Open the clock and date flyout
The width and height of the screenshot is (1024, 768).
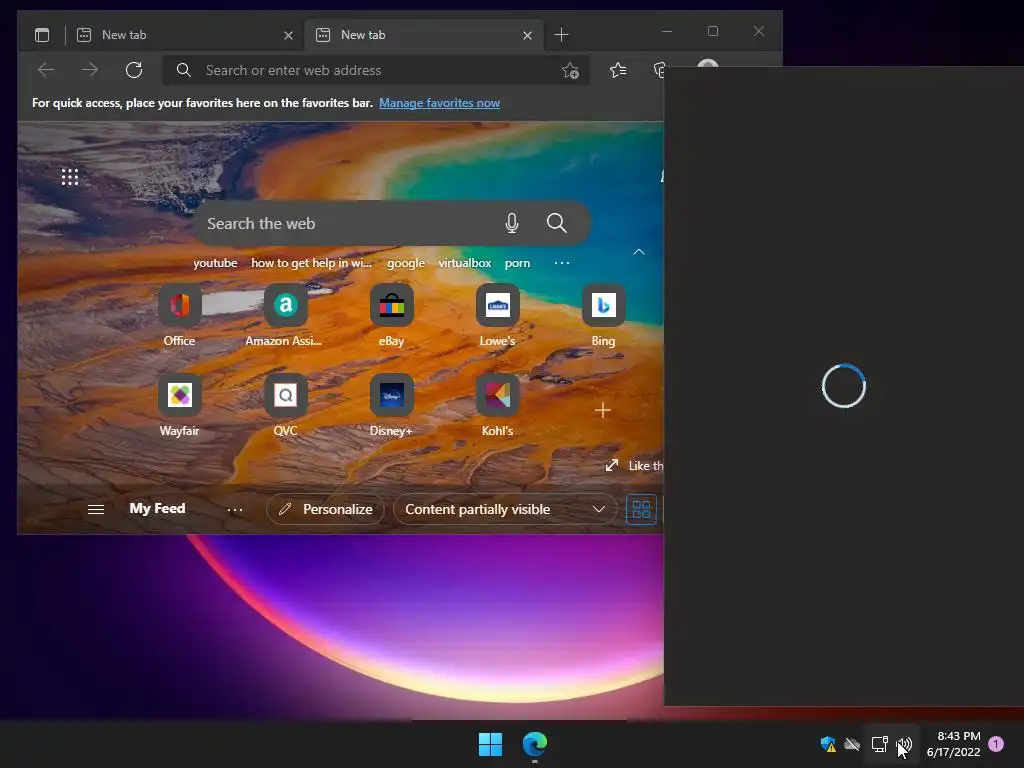[x=953, y=744]
